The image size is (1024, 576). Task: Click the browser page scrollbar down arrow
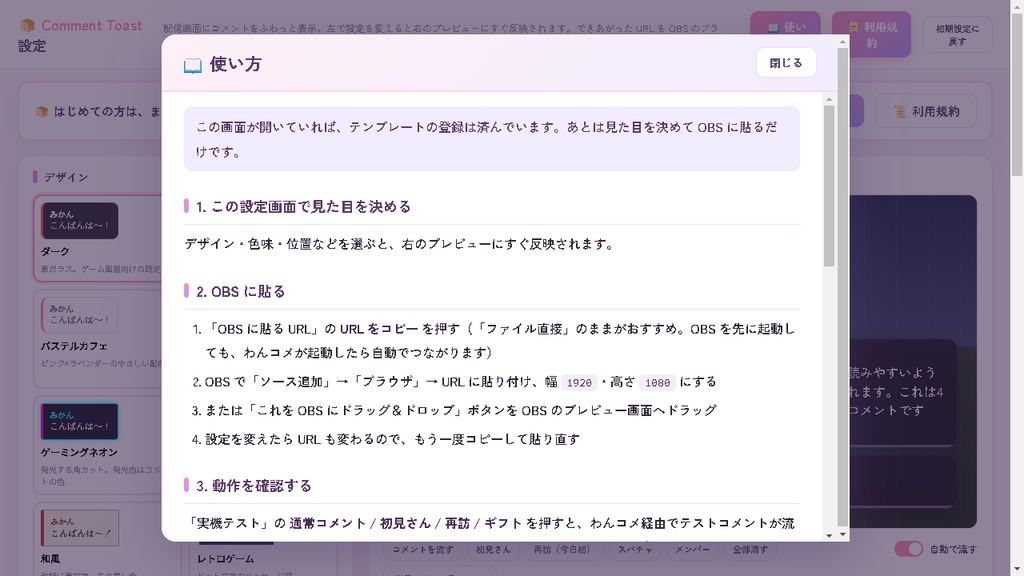1017,570
